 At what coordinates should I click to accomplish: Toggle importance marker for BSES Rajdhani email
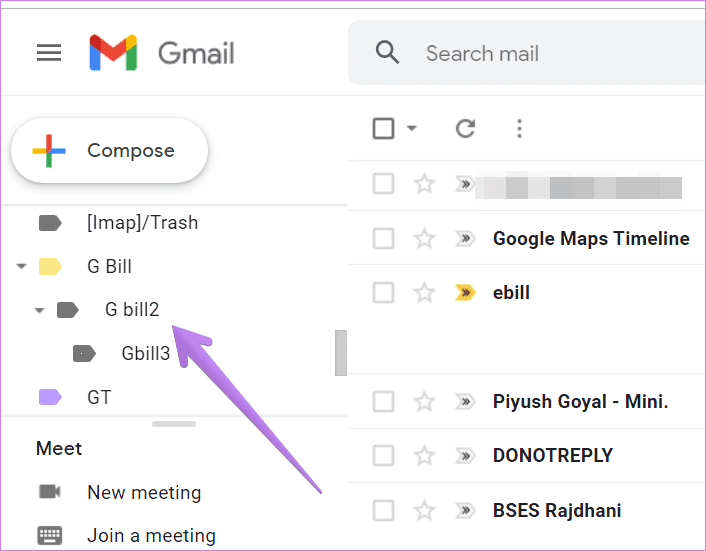coord(465,510)
